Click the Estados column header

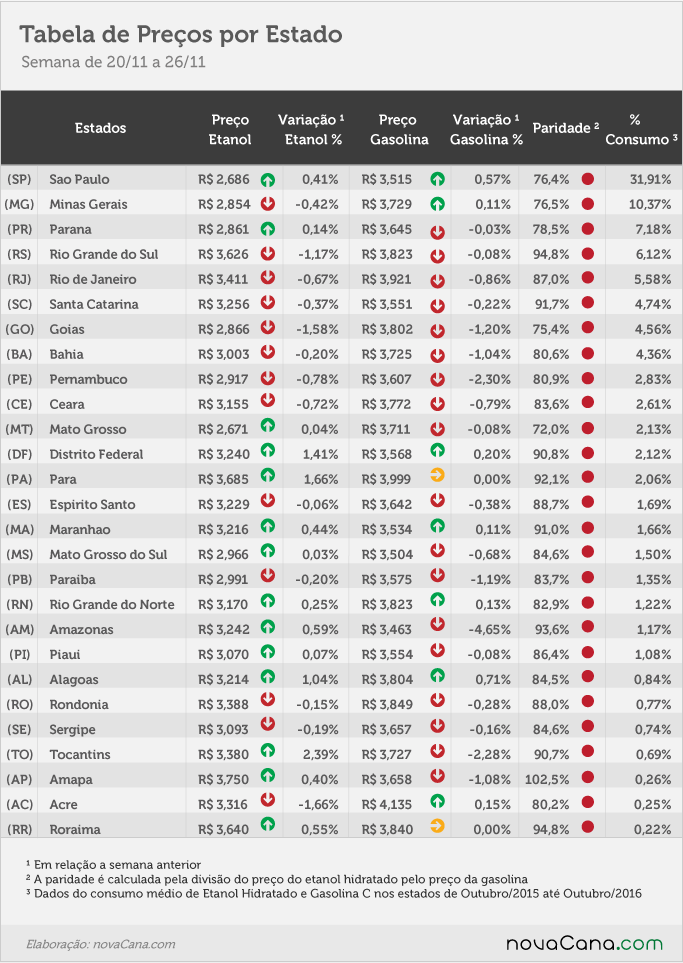tap(100, 128)
